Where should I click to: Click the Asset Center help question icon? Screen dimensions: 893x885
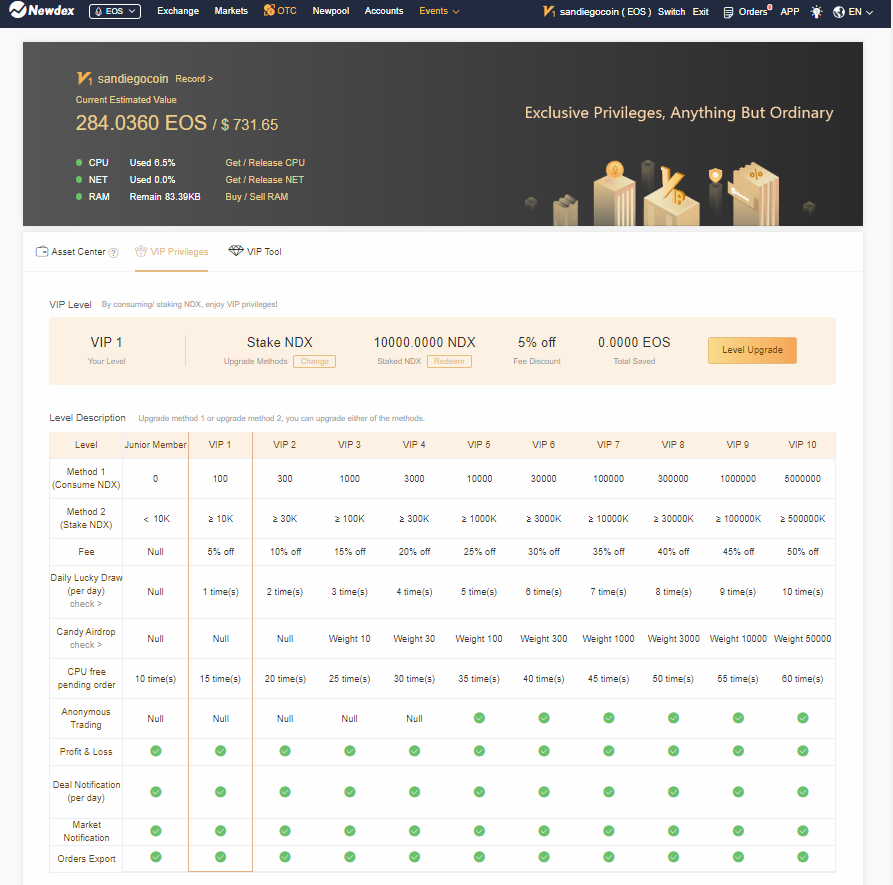click(x=113, y=253)
